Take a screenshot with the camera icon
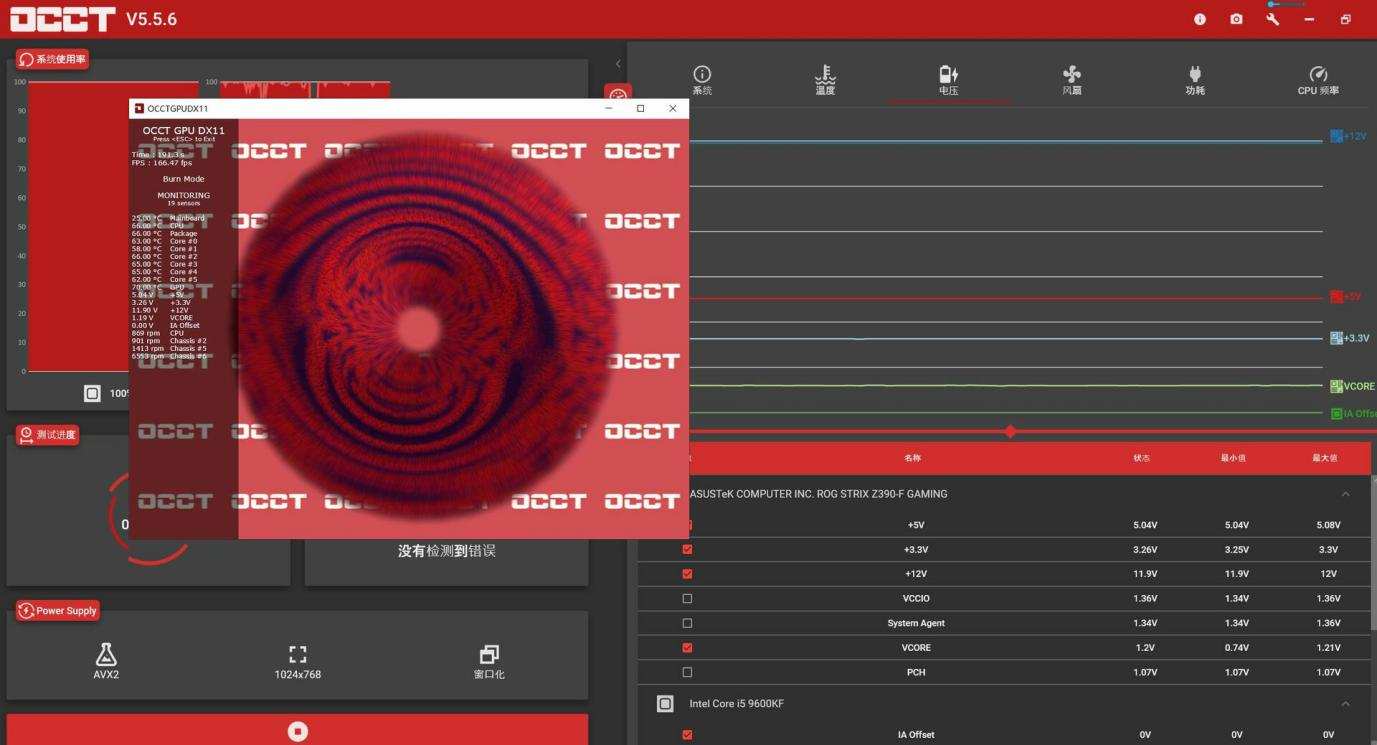1377x745 pixels. coord(1236,19)
